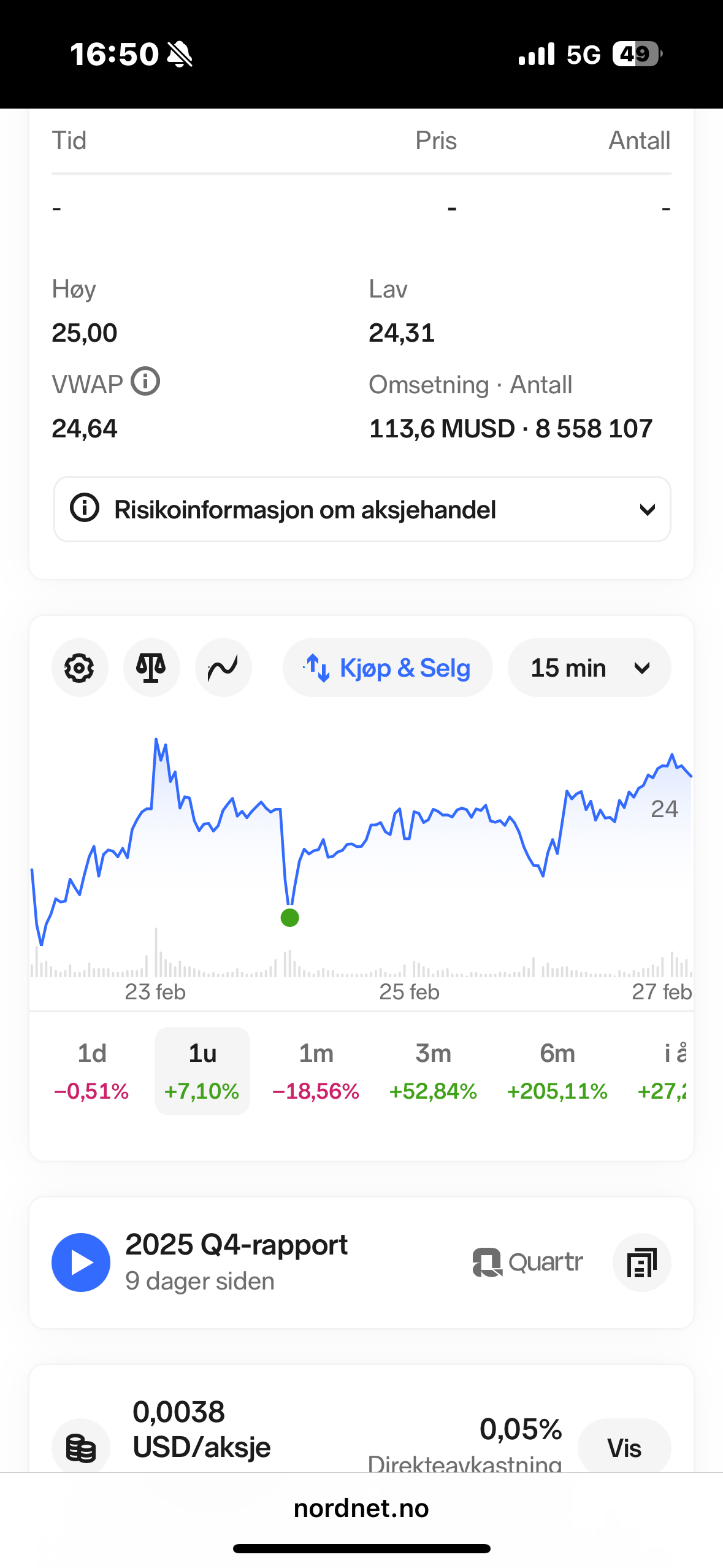This screenshot has height=1568, width=723.
Task: Tap the Antall column header
Action: click(639, 140)
